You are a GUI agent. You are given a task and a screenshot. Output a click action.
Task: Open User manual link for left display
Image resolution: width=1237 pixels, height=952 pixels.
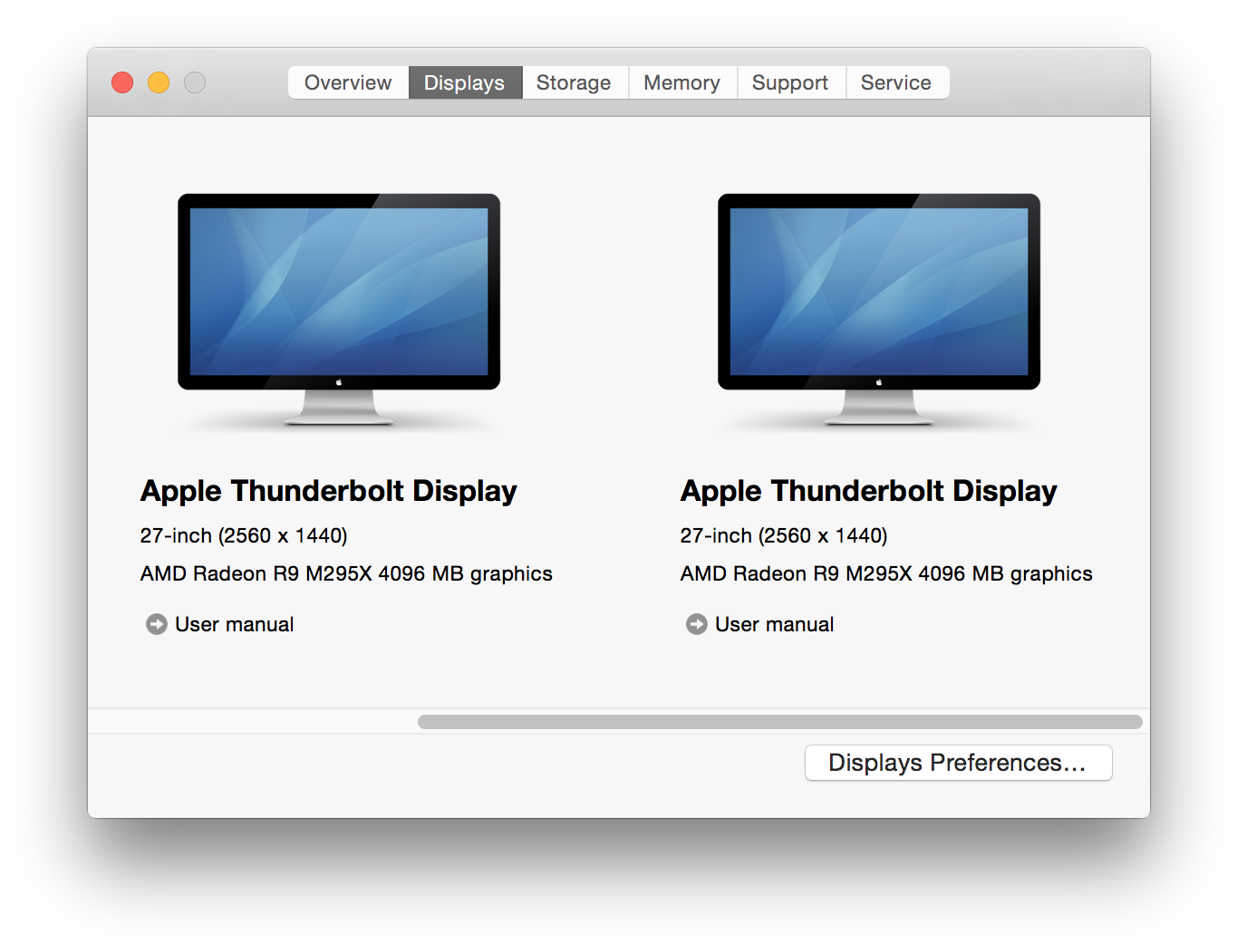point(234,624)
